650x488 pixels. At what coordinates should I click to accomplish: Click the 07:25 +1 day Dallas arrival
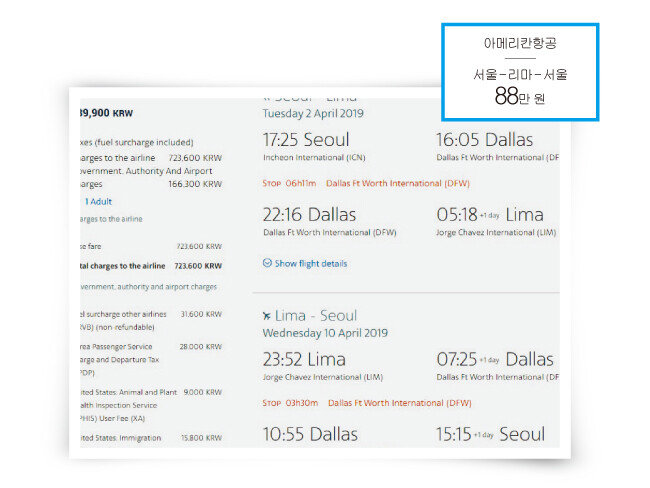pyautogui.click(x=495, y=359)
